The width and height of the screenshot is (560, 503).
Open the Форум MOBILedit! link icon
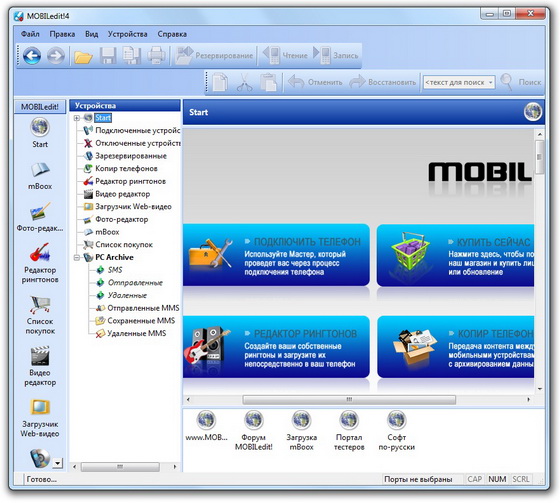[254, 420]
